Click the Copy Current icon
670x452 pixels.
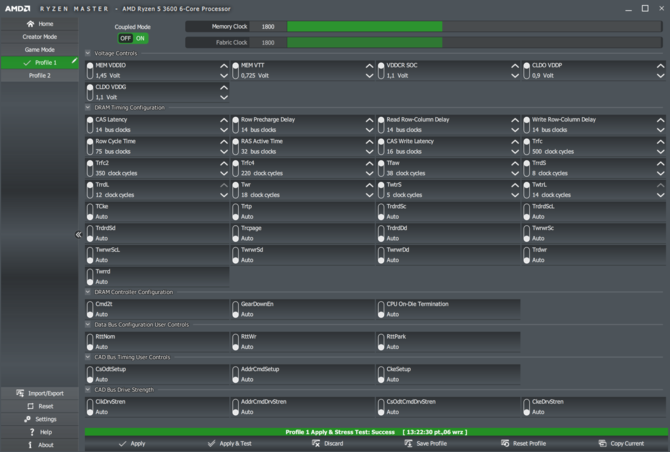click(x=602, y=443)
